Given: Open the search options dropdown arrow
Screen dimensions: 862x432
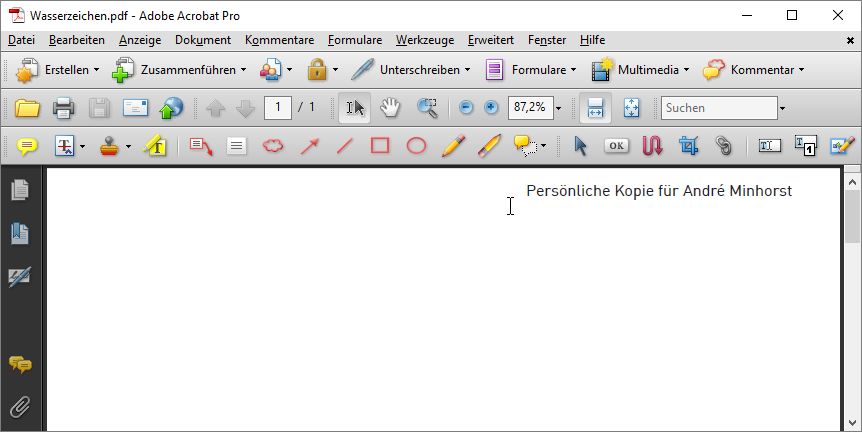Looking at the screenshot, I should 782,108.
